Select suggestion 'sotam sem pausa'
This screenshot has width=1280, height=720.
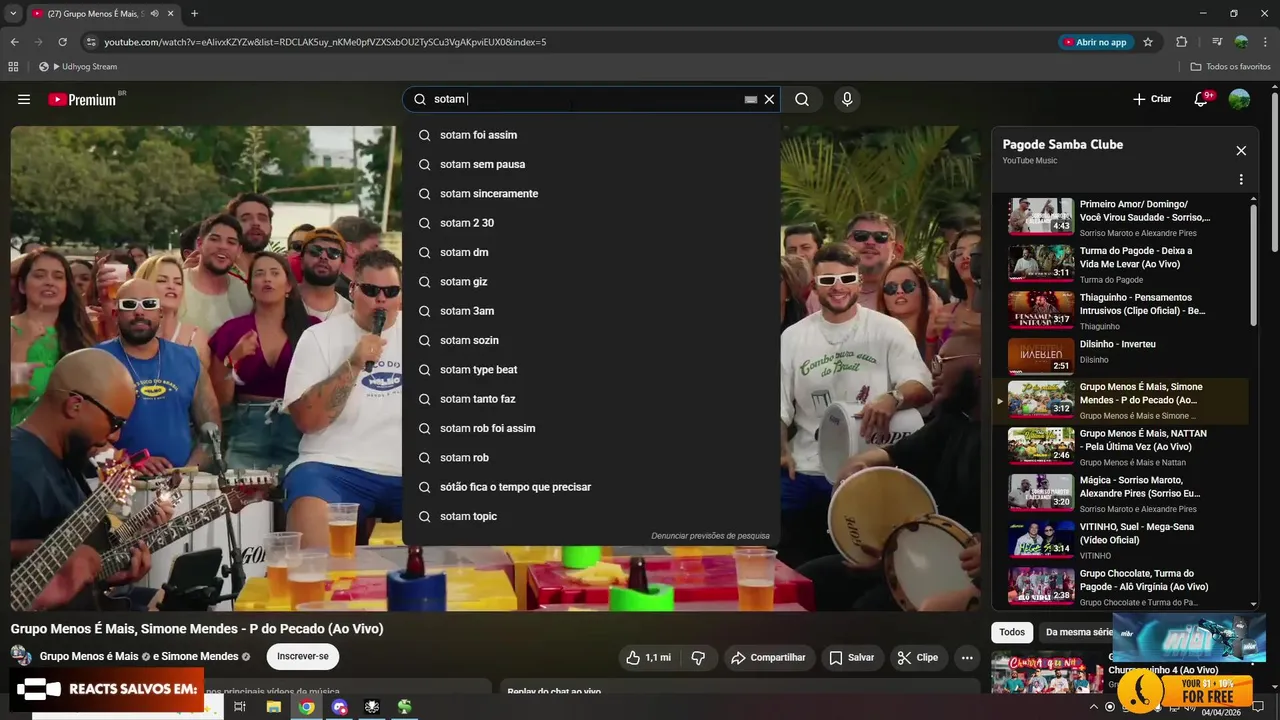591,164
